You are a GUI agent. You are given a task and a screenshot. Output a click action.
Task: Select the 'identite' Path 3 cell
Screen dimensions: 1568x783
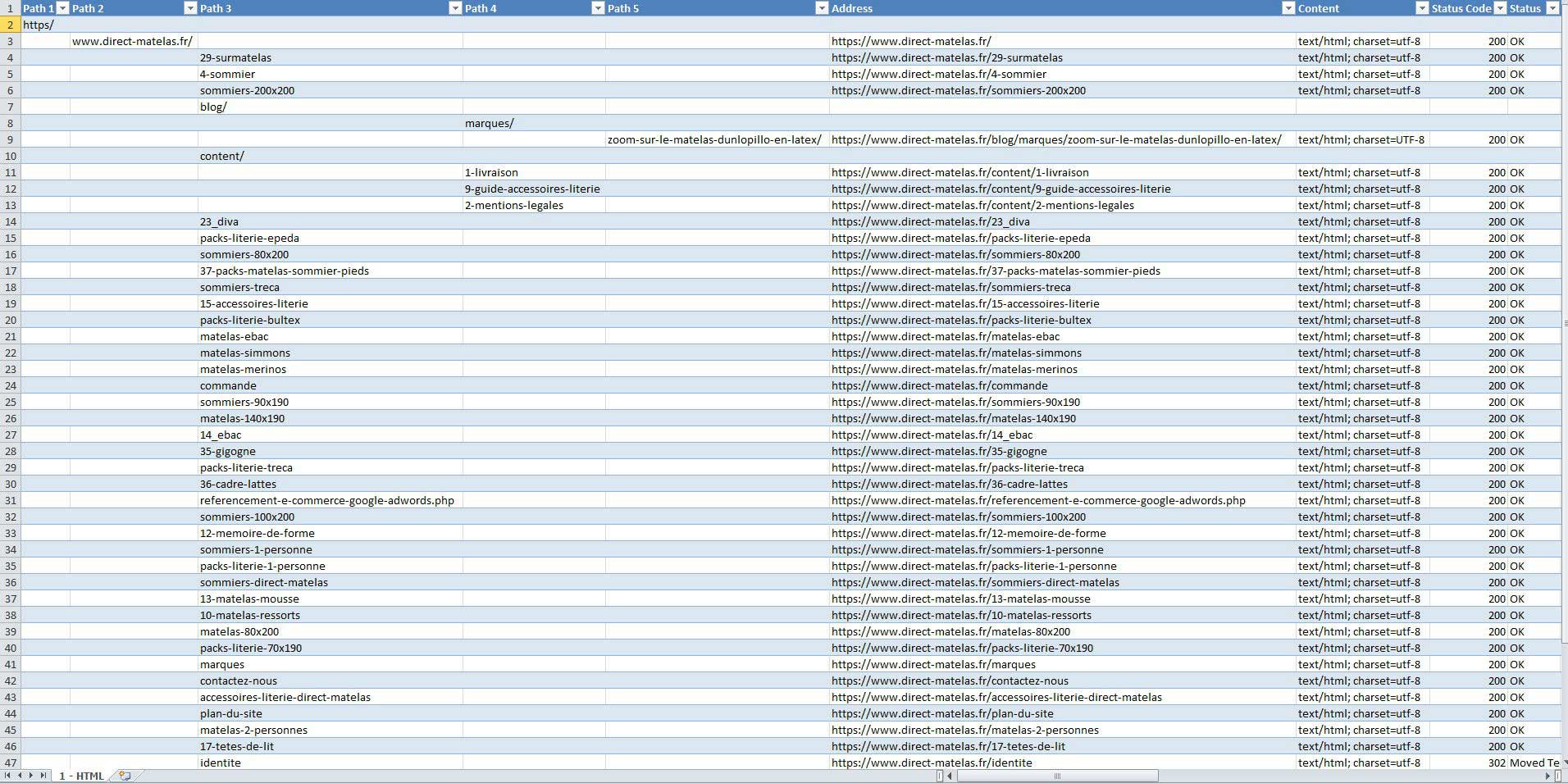click(x=330, y=763)
